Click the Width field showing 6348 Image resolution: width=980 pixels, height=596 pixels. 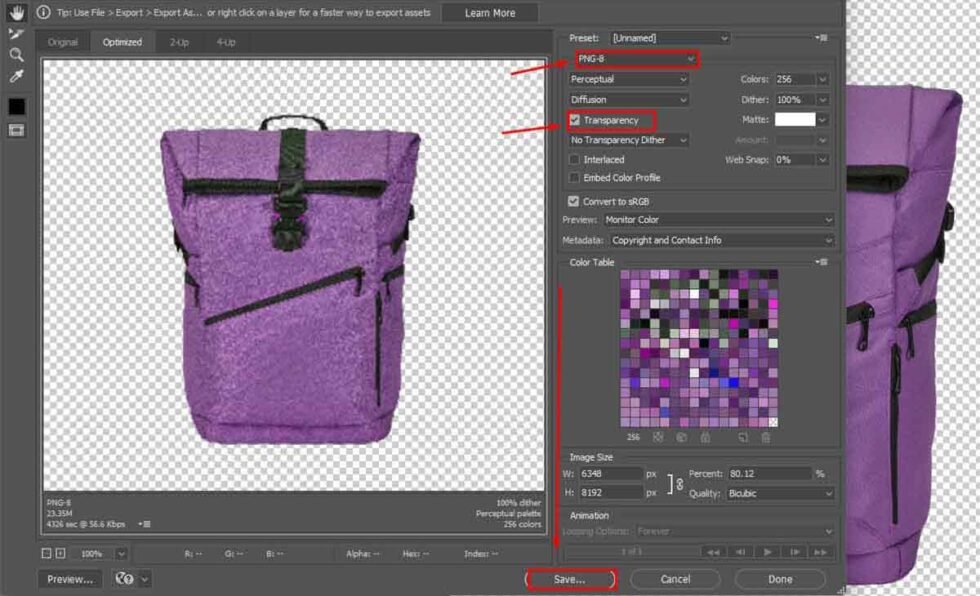coord(611,474)
